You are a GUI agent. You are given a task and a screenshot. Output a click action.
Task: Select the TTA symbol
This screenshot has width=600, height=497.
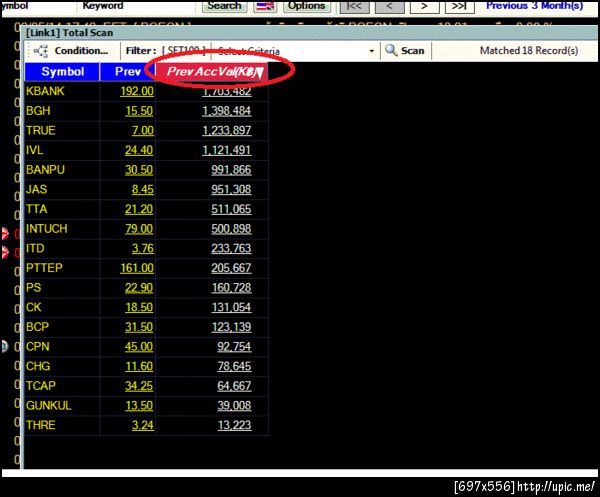coord(36,209)
